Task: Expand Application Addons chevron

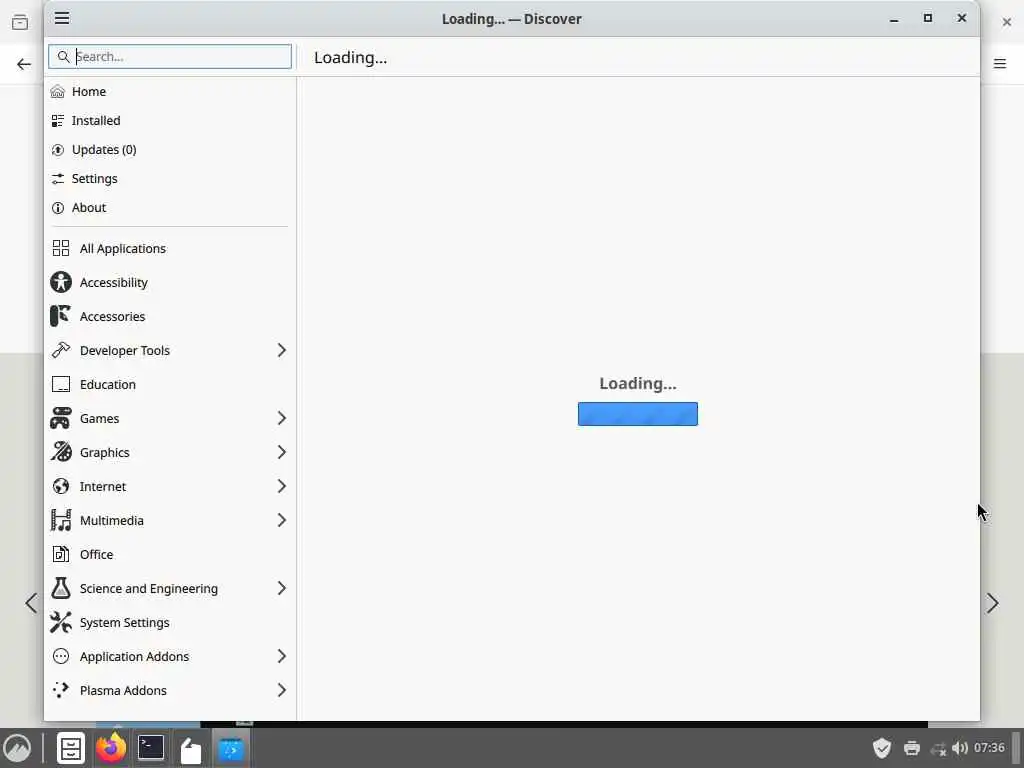Action: 281,656
